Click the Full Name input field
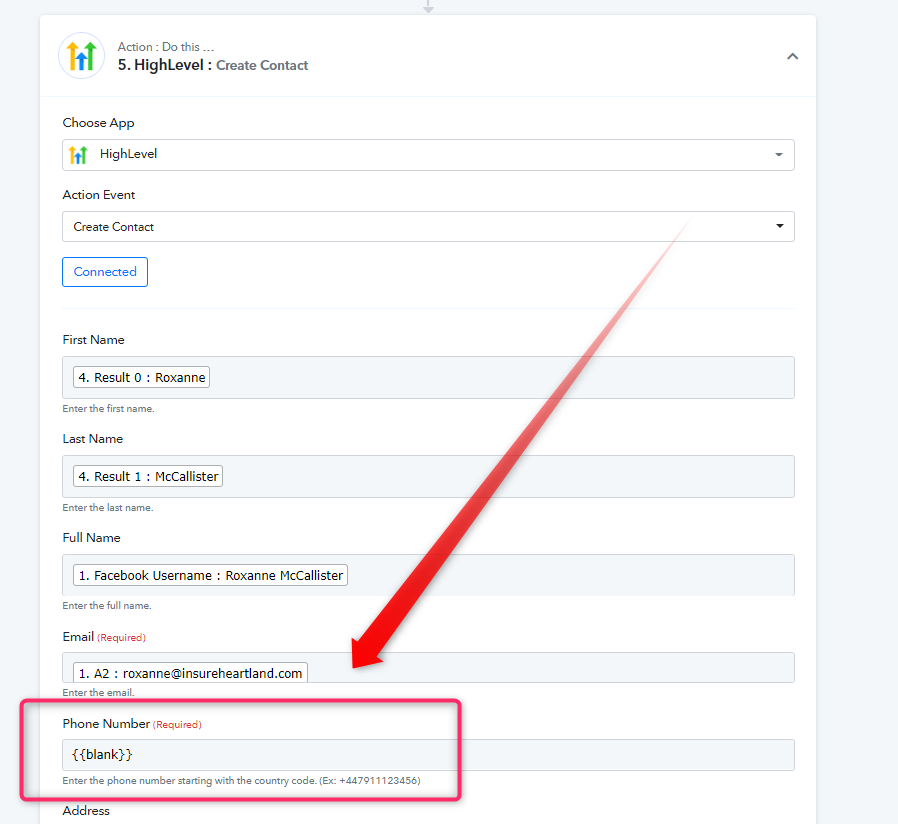Image resolution: width=898 pixels, height=824 pixels. [428, 575]
